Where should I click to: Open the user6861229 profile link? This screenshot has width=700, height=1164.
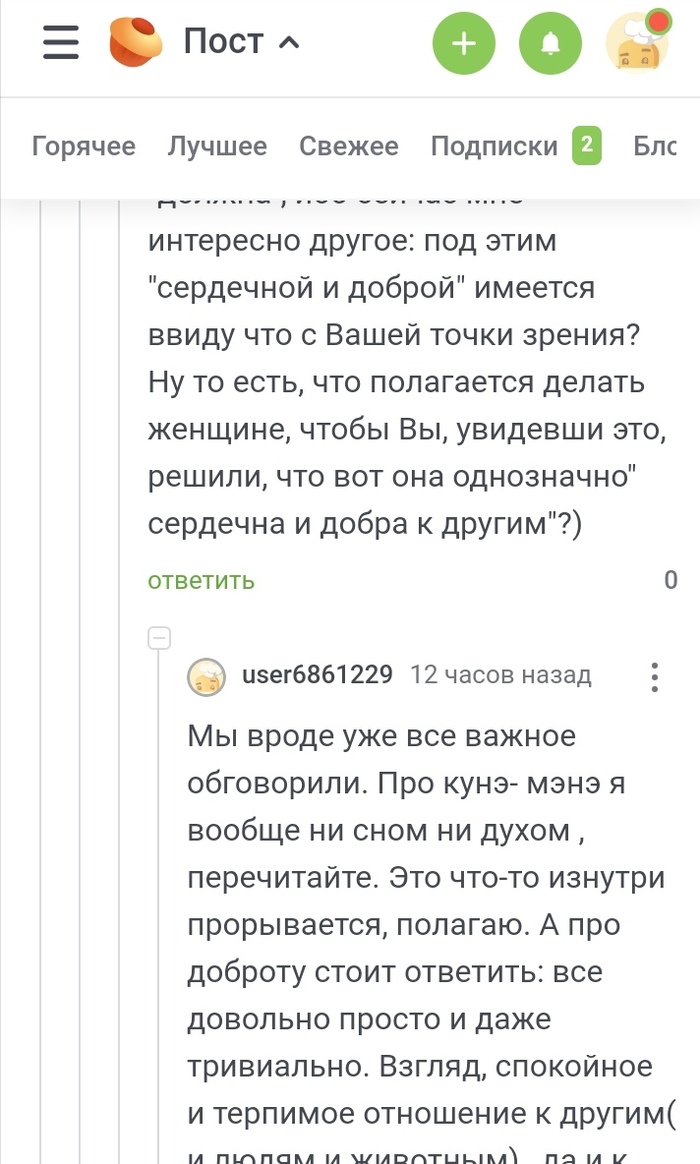click(x=317, y=675)
